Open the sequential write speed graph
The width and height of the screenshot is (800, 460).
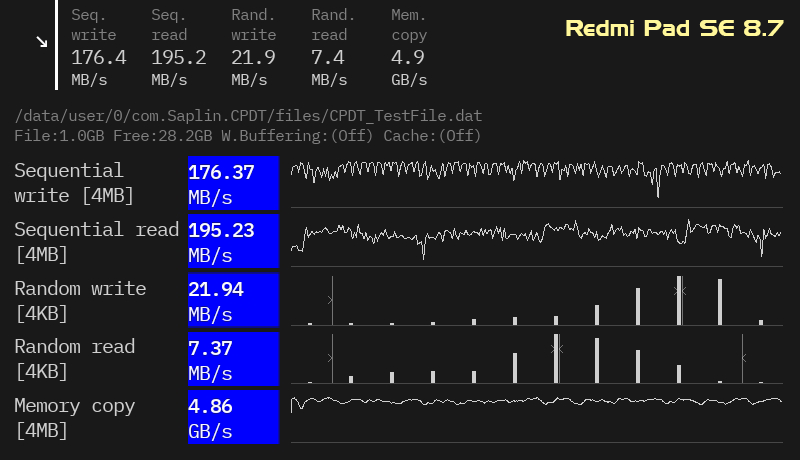(537, 182)
